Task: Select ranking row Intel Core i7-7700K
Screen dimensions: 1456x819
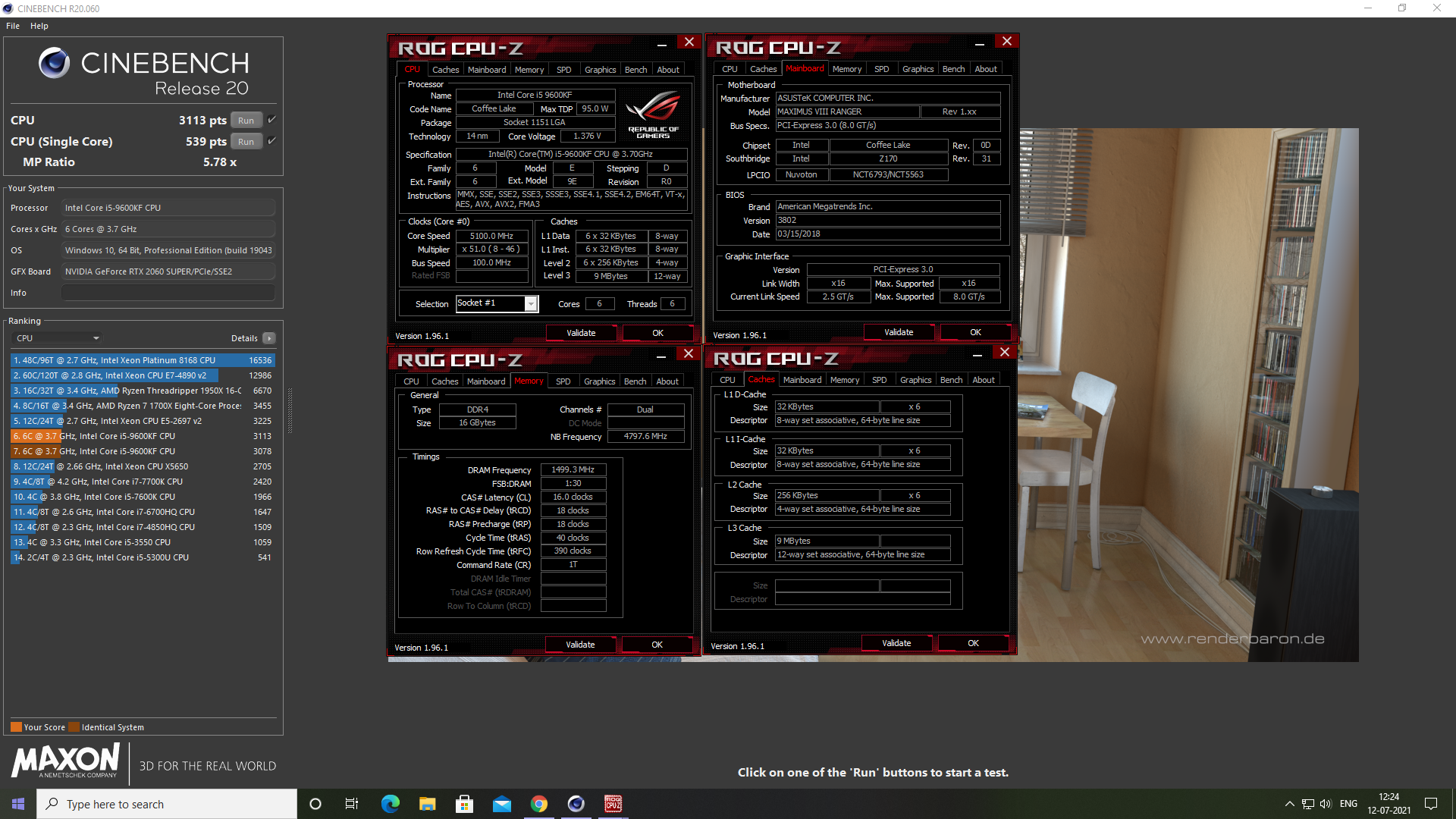Action: [143, 482]
